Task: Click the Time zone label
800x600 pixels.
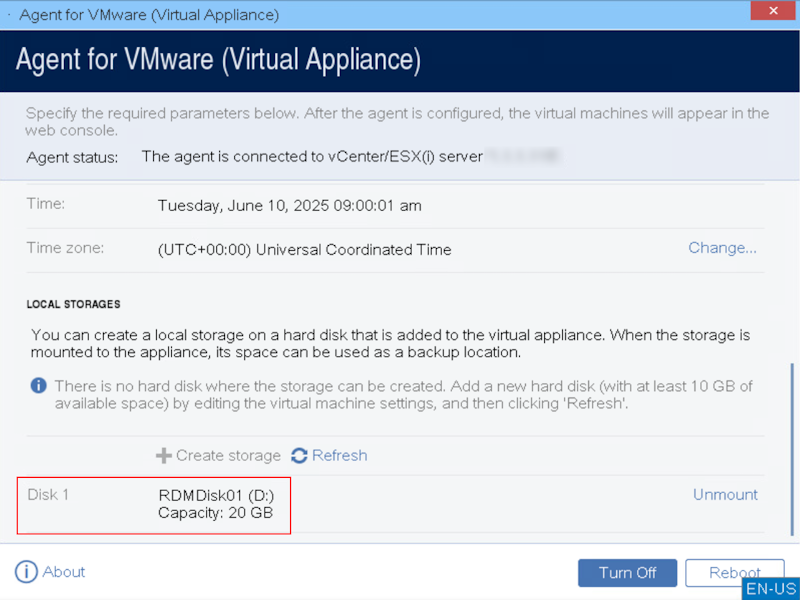Action: [65, 248]
